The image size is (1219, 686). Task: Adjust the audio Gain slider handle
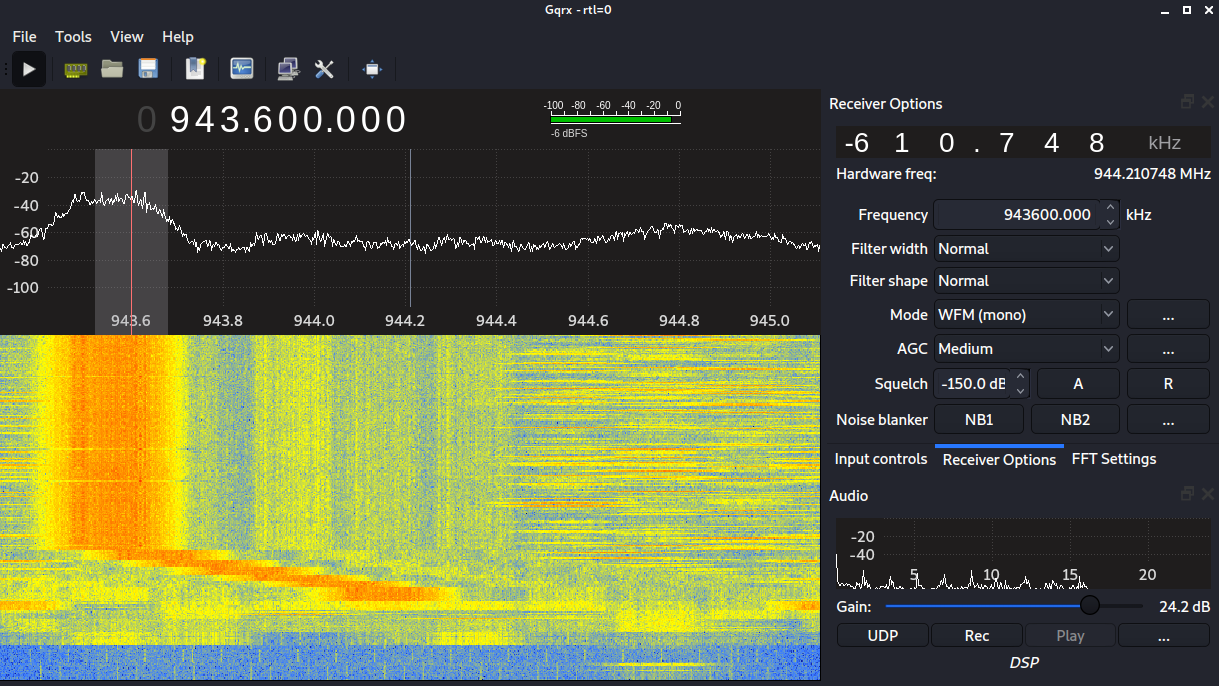point(1090,606)
